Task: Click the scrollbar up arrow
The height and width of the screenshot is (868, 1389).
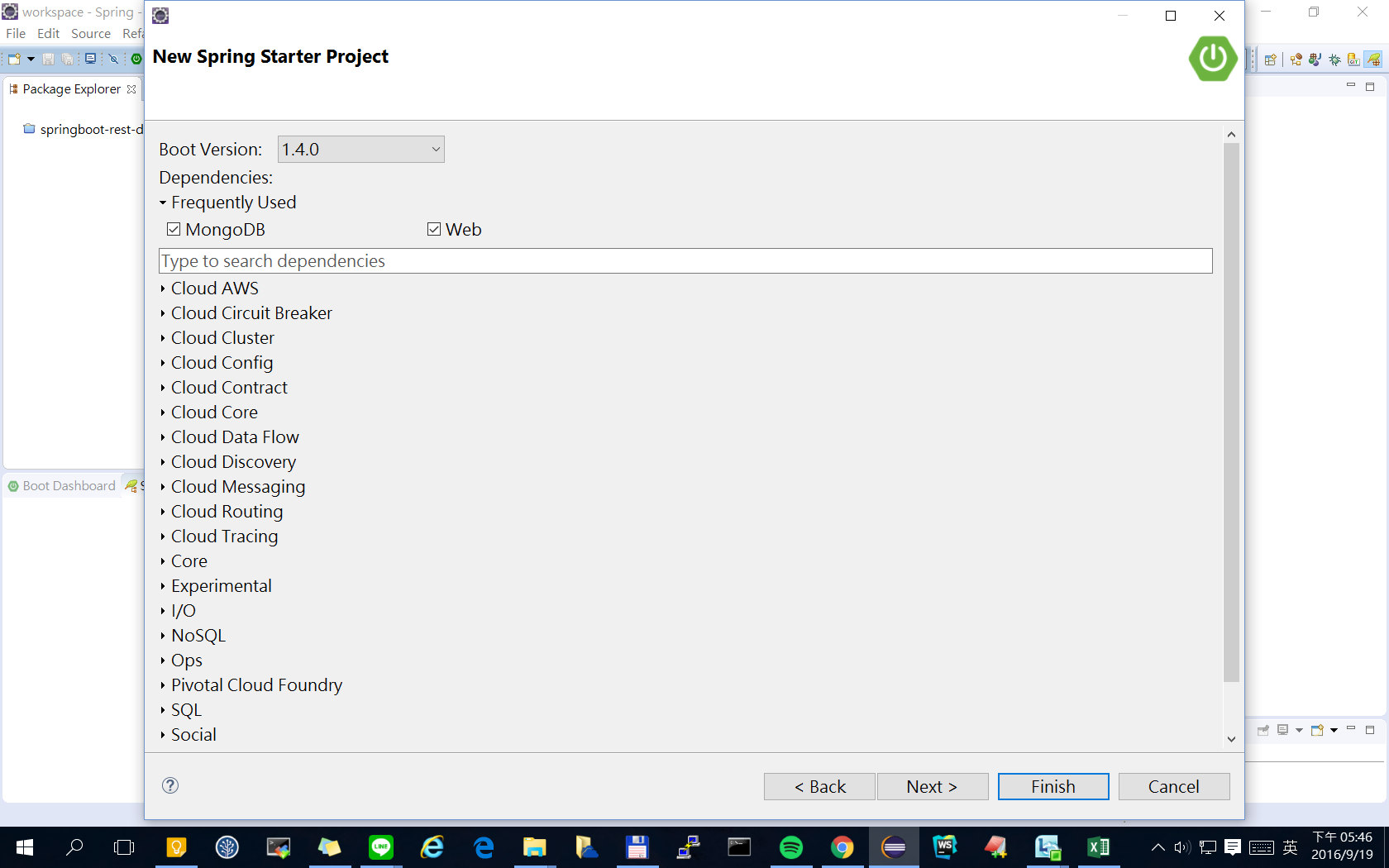Action: (x=1231, y=134)
